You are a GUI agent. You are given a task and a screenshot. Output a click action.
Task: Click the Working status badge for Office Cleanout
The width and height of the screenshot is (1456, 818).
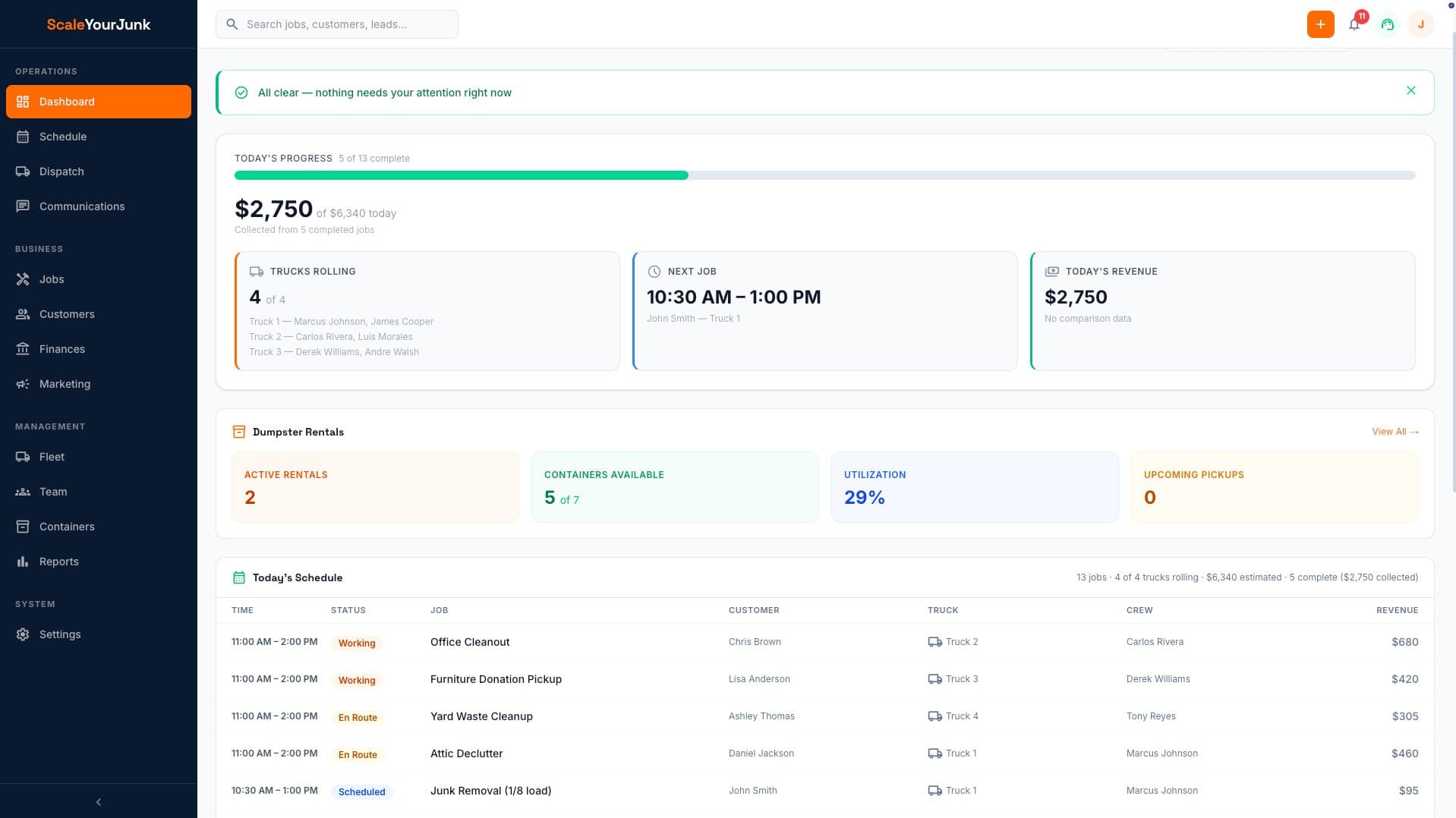point(357,643)
